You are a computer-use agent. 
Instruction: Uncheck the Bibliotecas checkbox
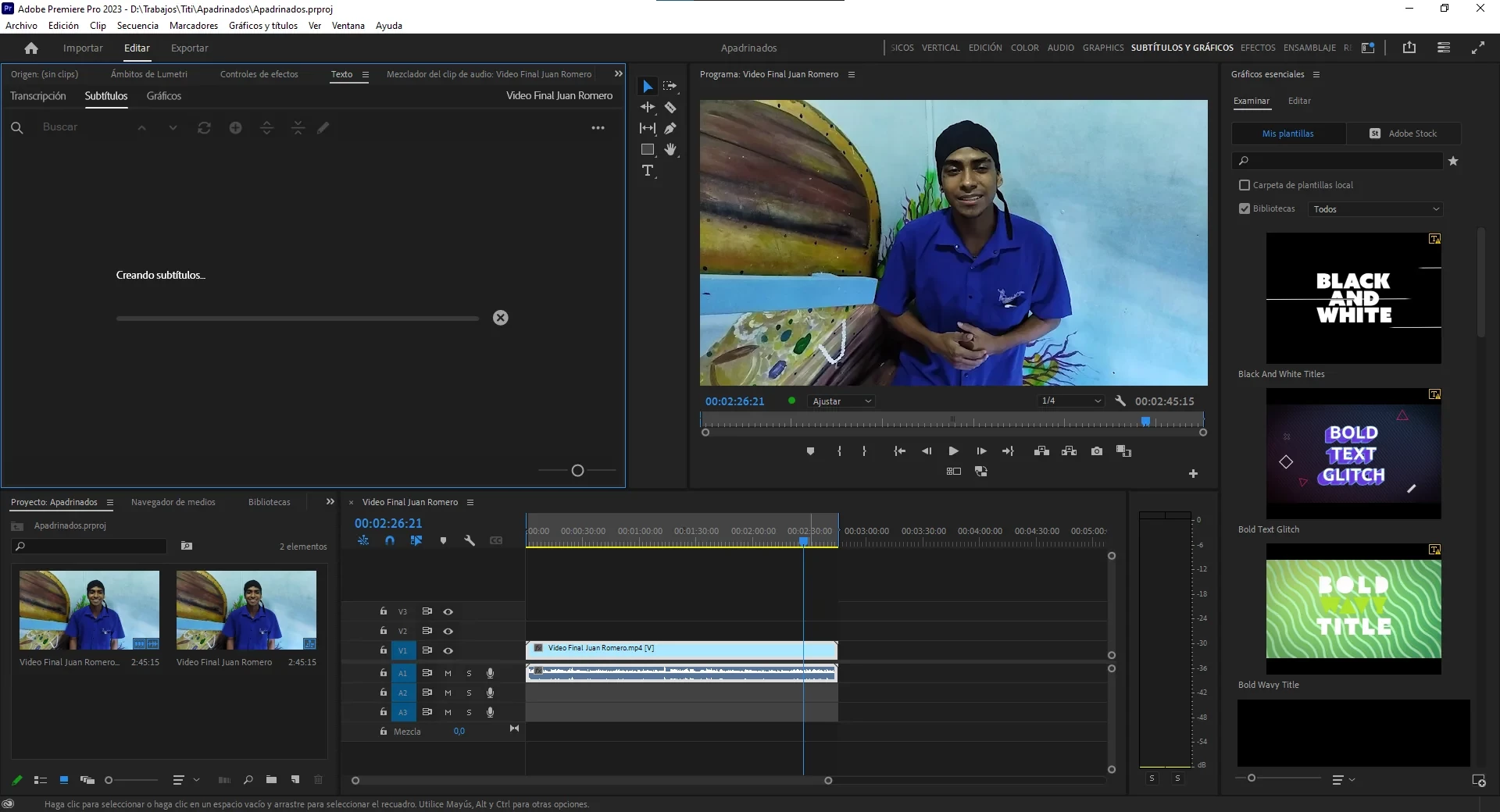point(1245,208)
